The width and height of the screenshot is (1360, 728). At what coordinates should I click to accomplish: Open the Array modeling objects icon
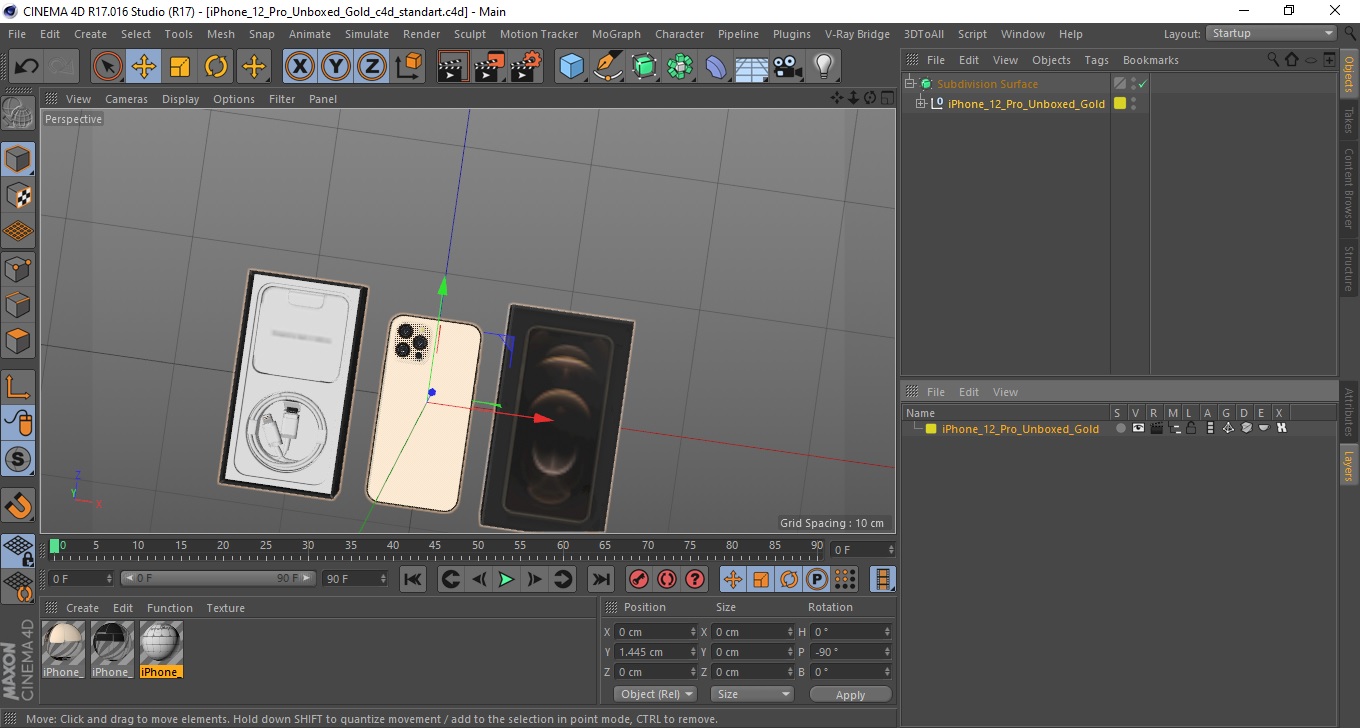[x=680, y=67]
